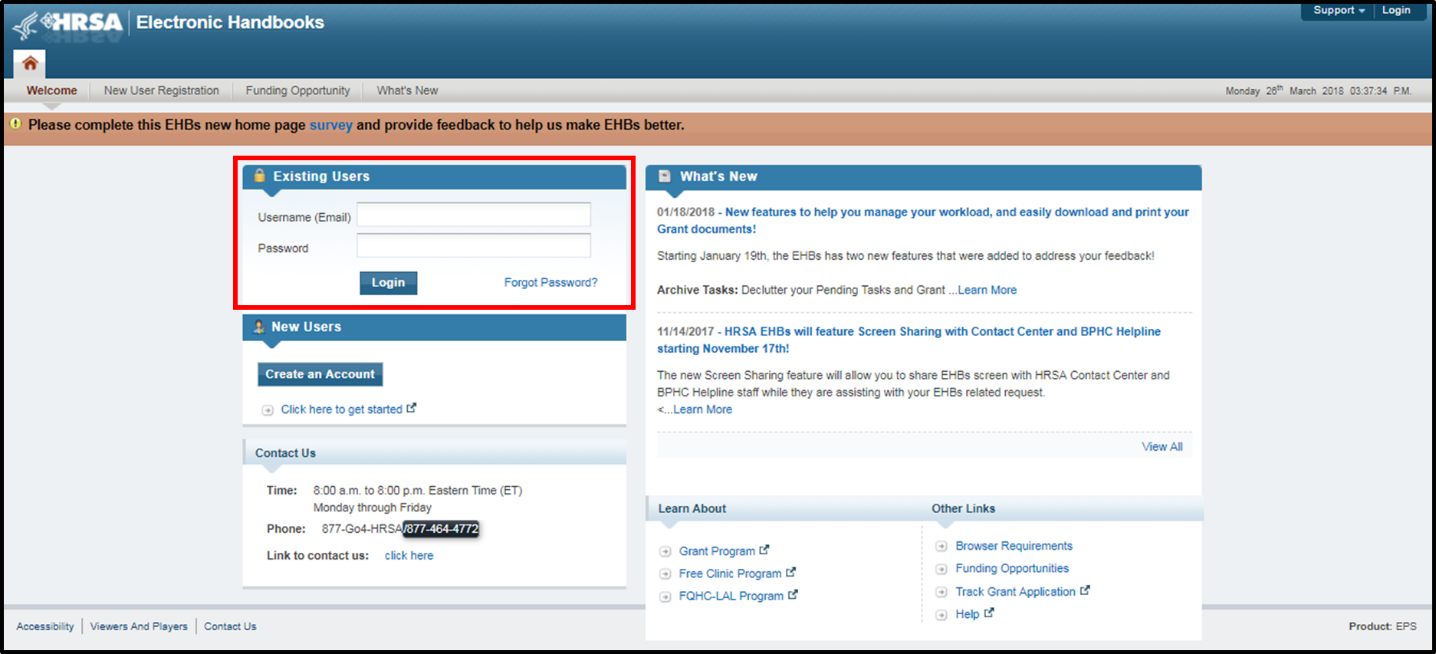Click external-link icon after get started link
Image resolution: width=1436 pixels, height=654 pixels.
pos(412,408)
